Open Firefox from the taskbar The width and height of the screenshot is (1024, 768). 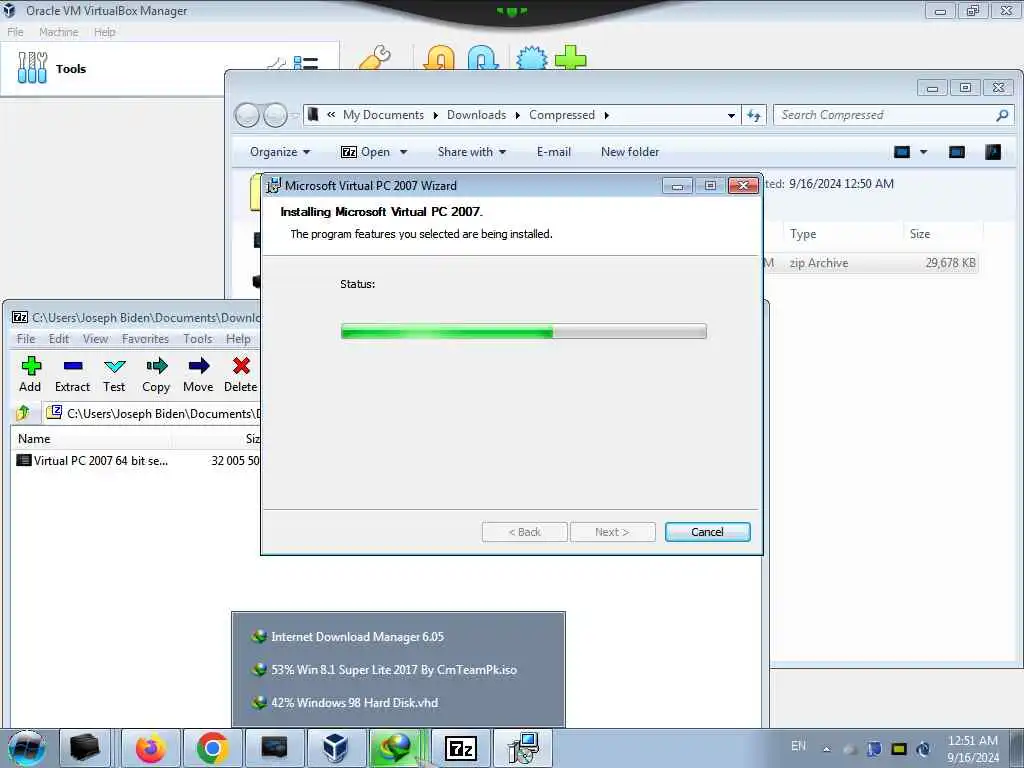[151, 748]
